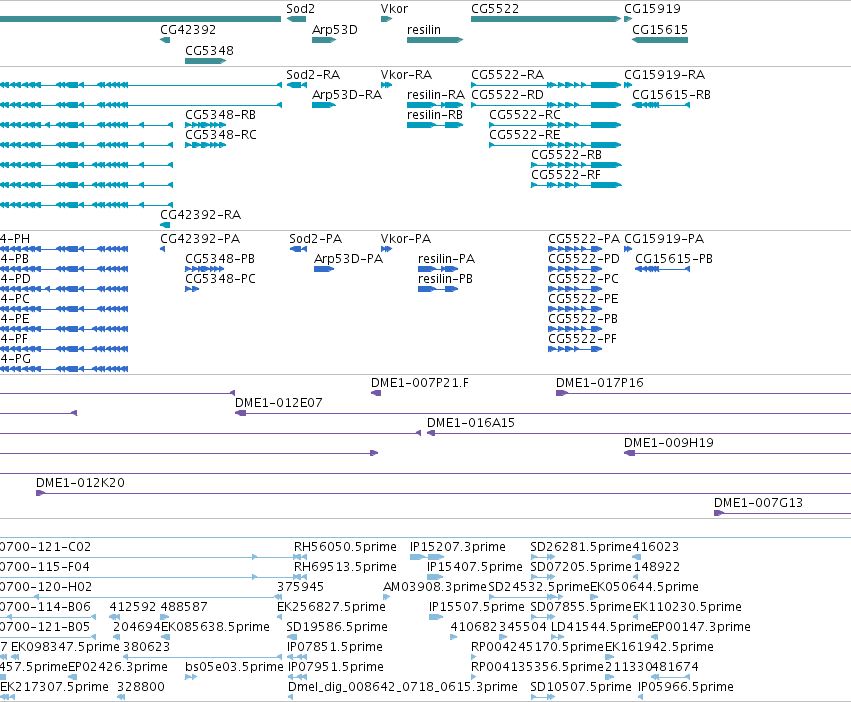
Task: Open transcript CG5522-RF
Action: pos(566,175)
